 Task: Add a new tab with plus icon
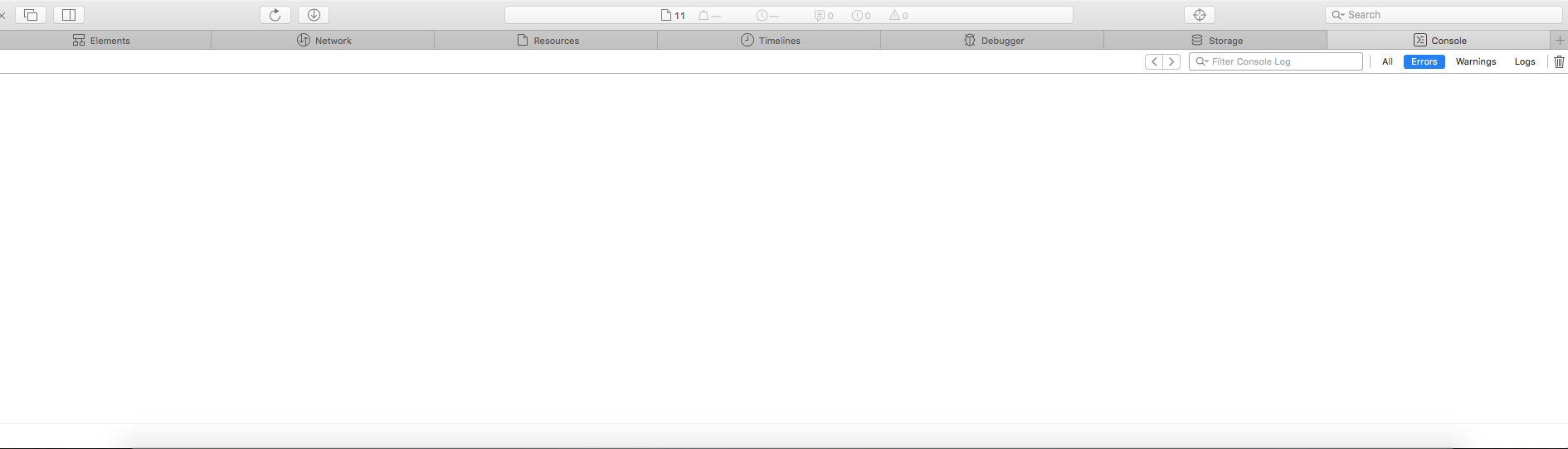pyautogui.click(x=1560, y=40)
